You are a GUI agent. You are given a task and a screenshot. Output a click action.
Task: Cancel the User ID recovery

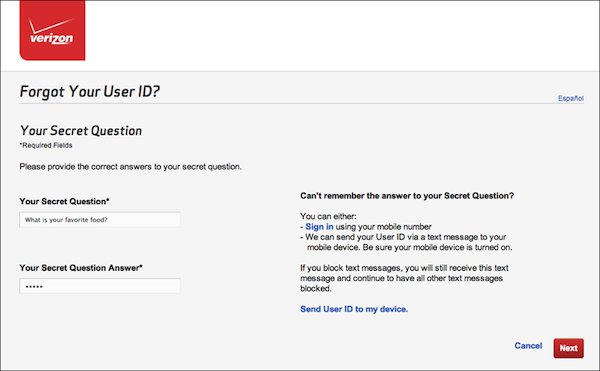coord(528,346)
